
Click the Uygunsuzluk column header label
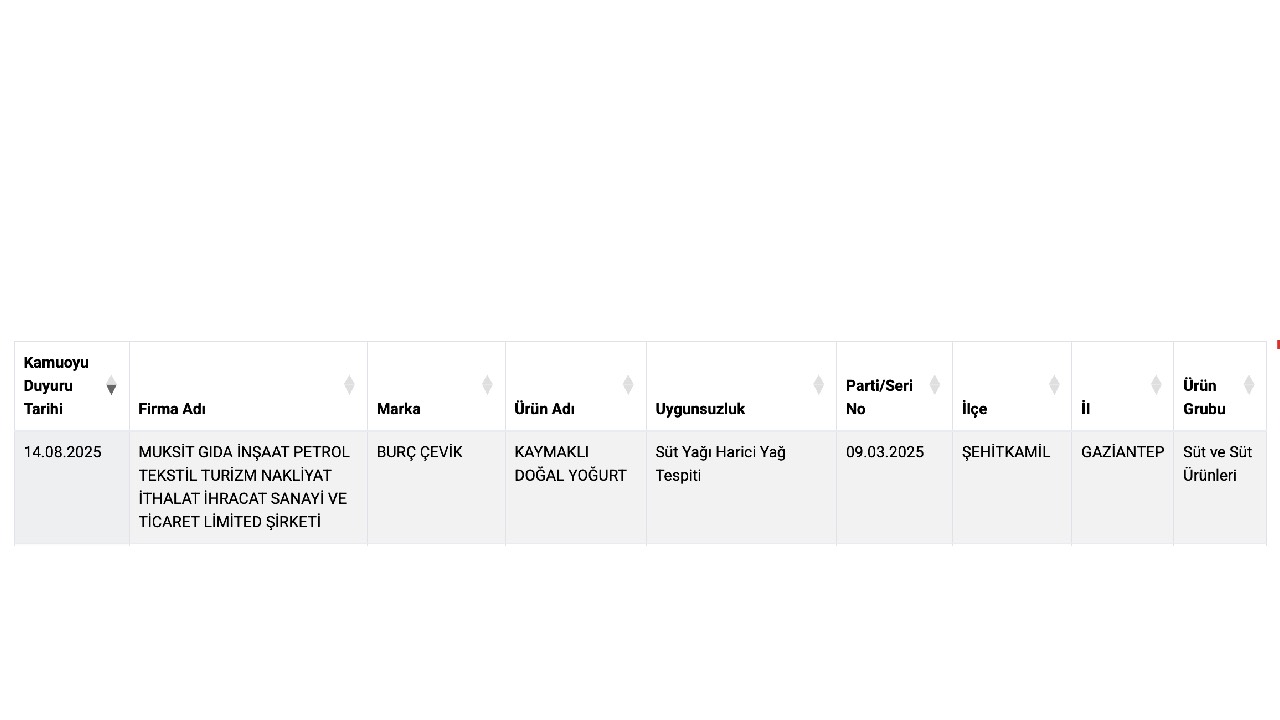point(700,409)
